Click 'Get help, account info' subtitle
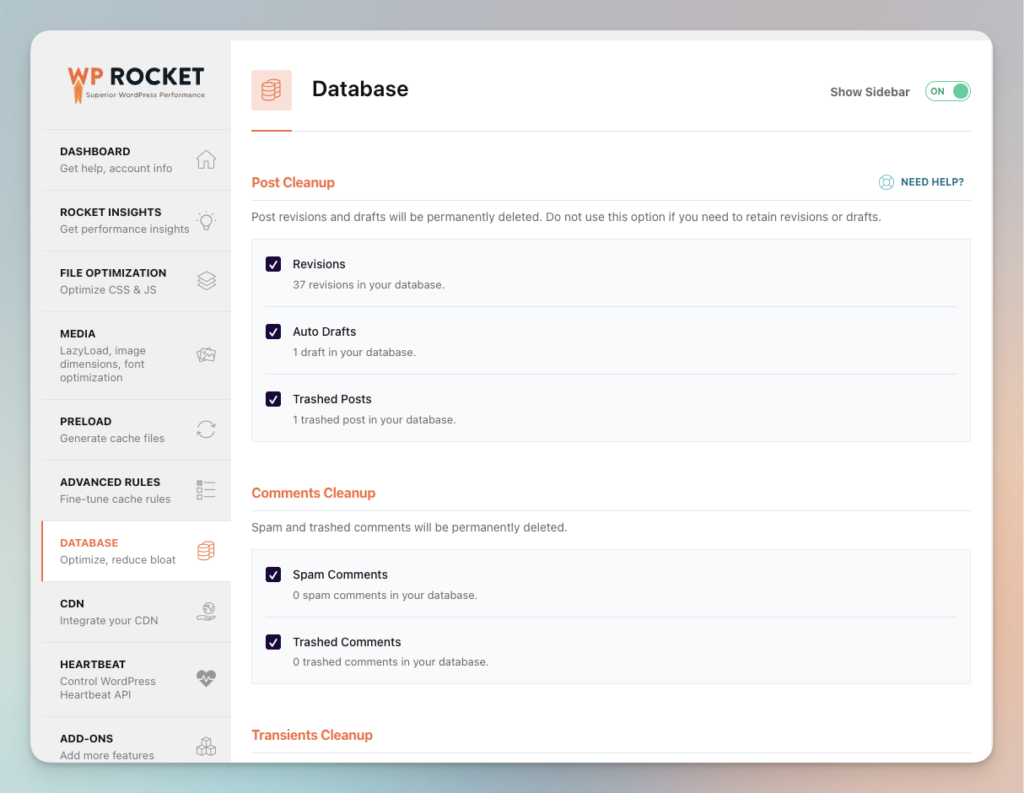Image resolution: width=1024 pixels, height=793 pixels. (x=116, y=169)
